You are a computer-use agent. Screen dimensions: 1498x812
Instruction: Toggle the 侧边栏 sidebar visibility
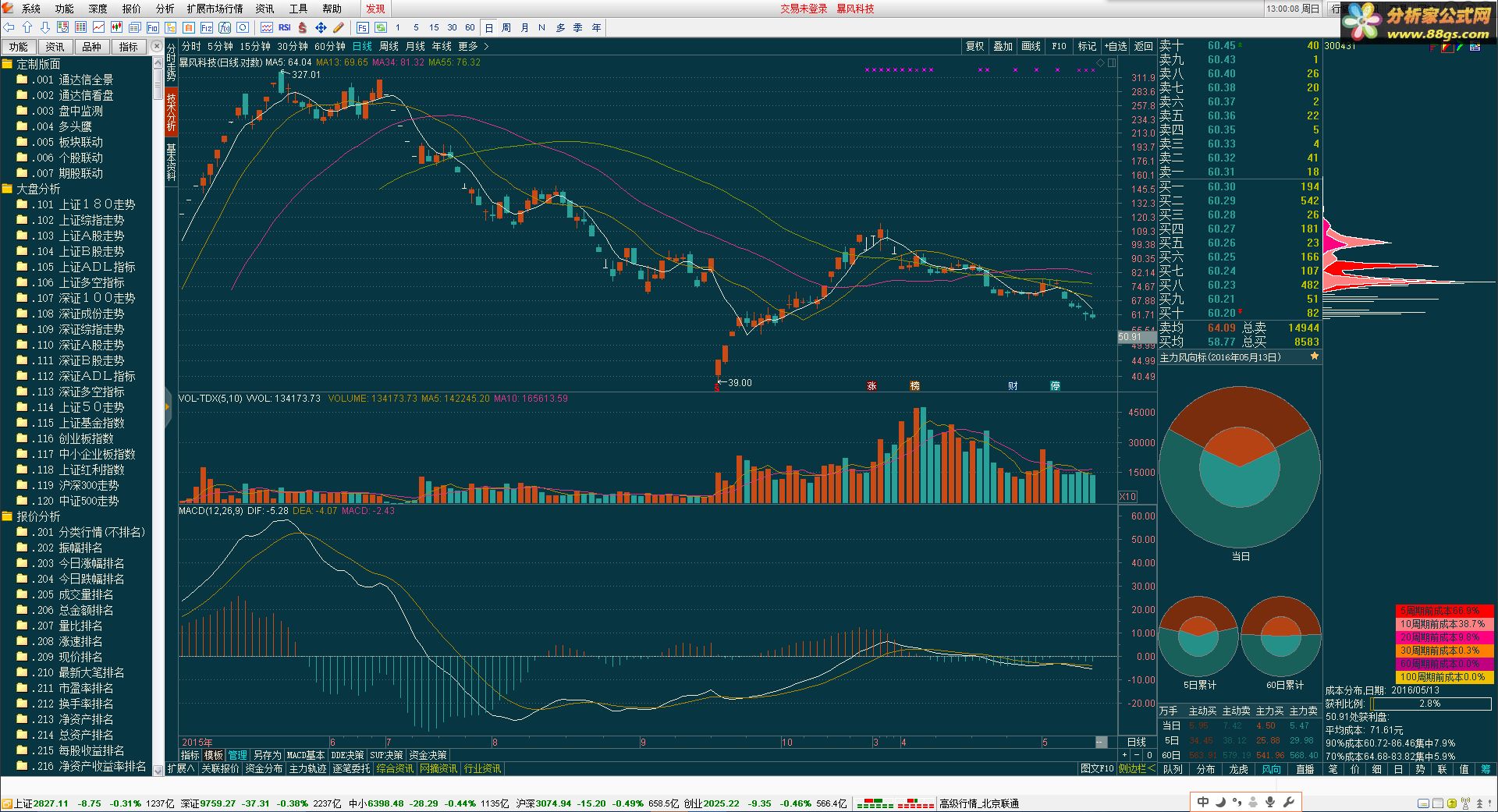click(1137, 769)
